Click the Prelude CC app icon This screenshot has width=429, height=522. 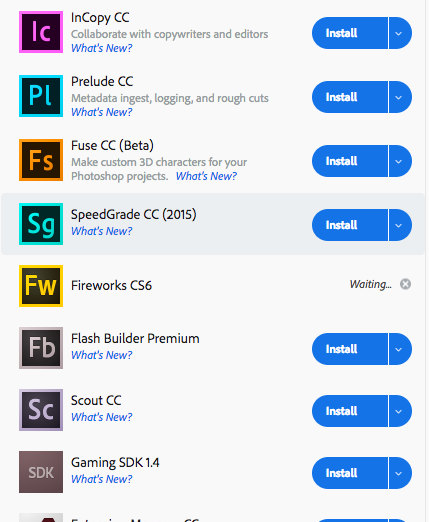(x=41, y=96)
